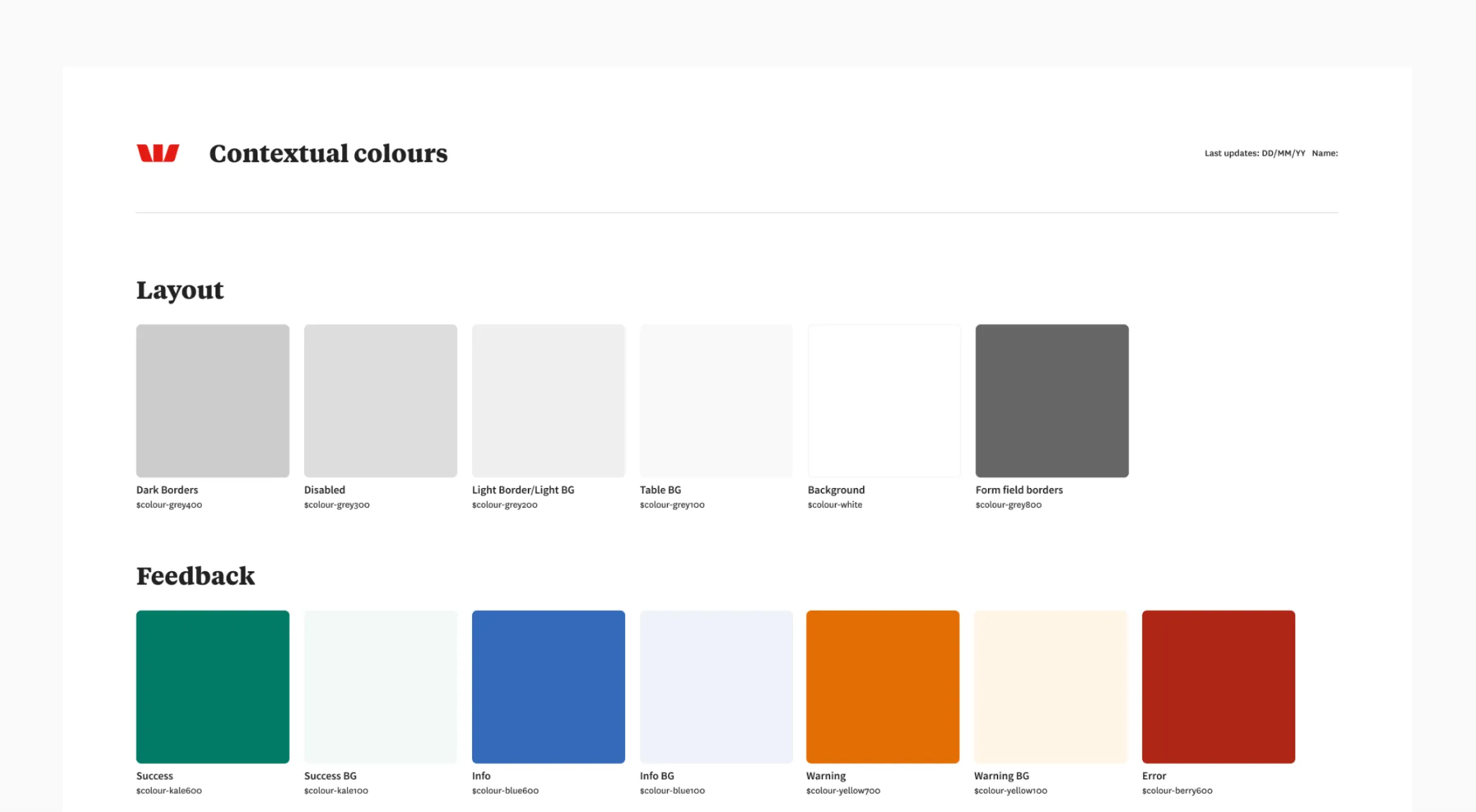Image resolution: width=1476 pixels, height=812 pixels.
Task: Select the light Info BG swatch
Action: click(716, 686)
